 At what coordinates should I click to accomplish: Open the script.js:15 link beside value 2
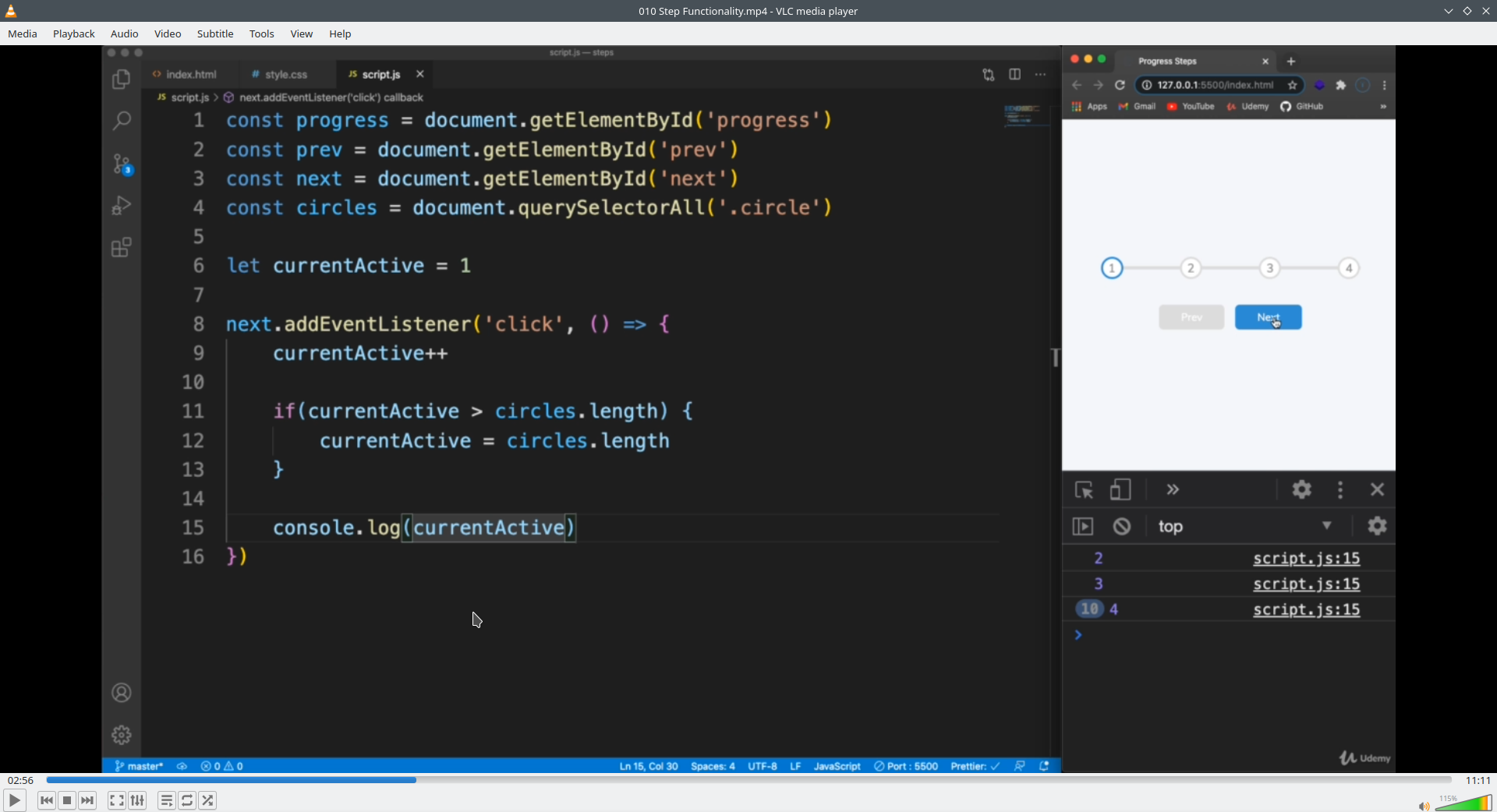click(1307, 559)
